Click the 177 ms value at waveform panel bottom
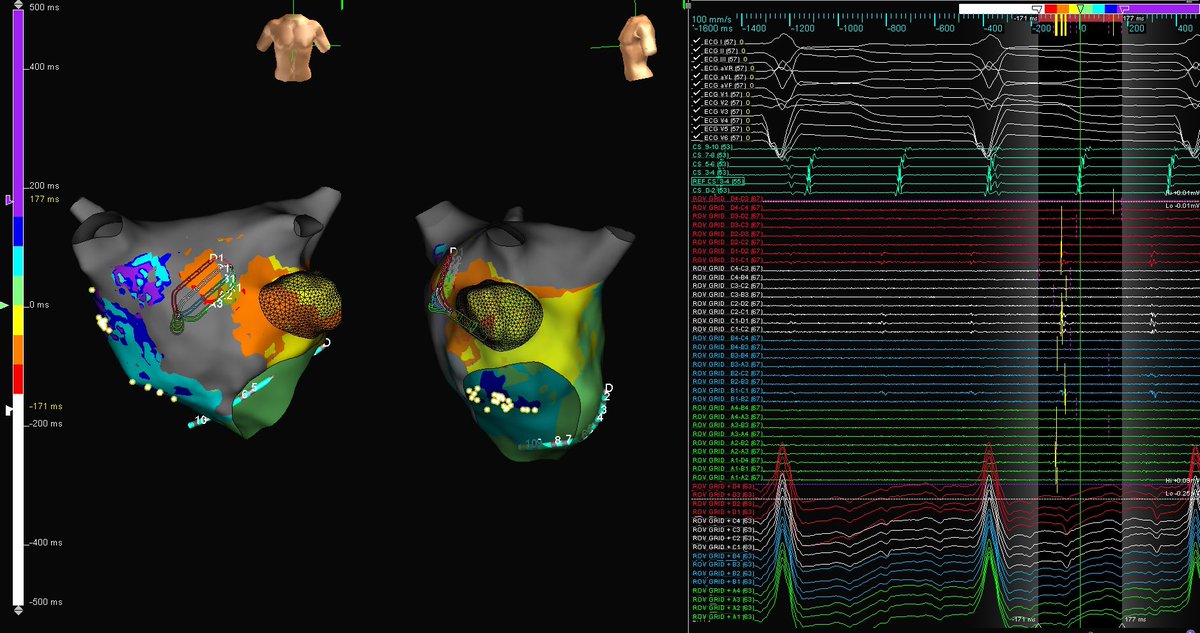 1135,620
